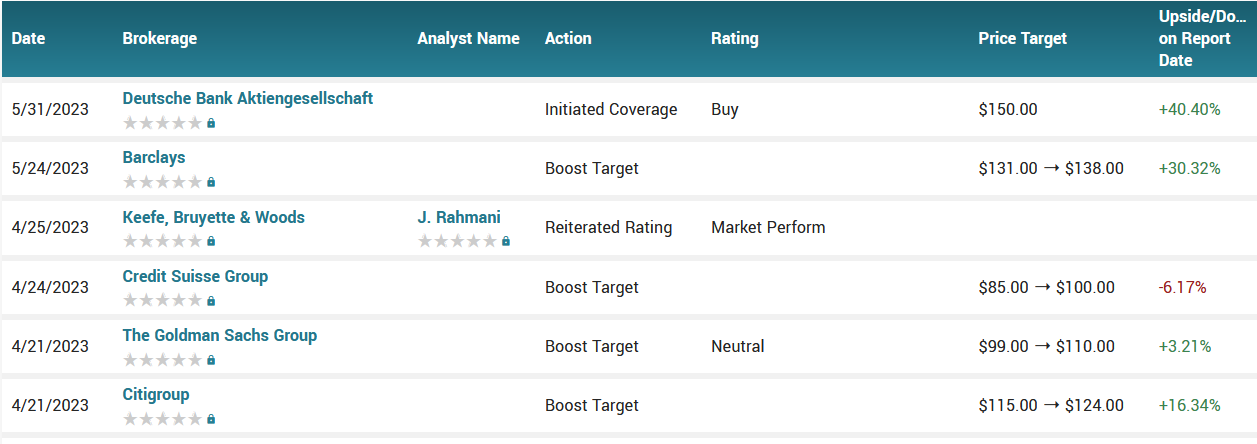Screen dimensions: 1257x444
Task: Select the 4/24/2023 date cell
Action: (50, 287)
